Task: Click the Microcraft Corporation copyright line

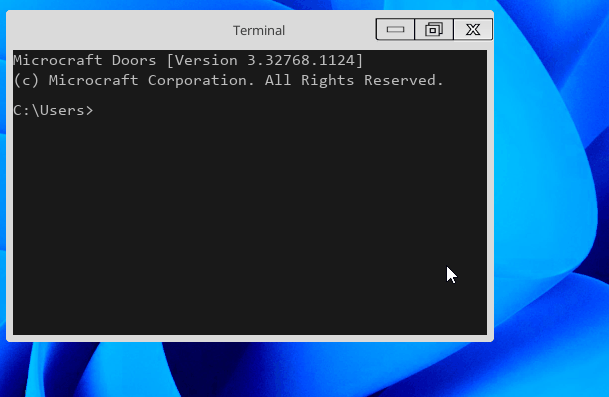Action: [x=228, y=80]
